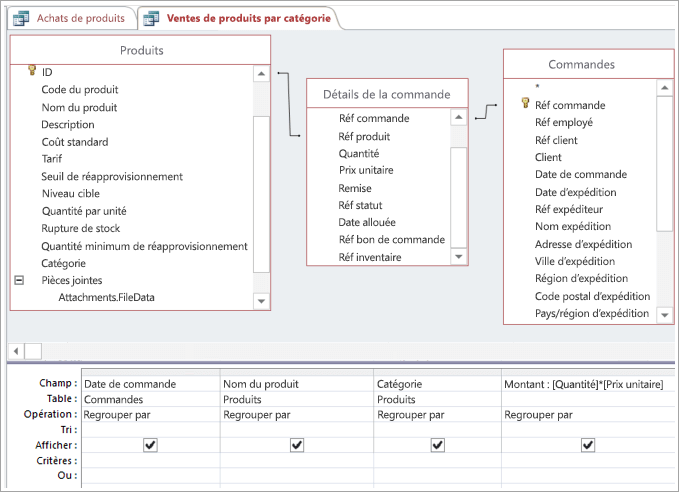Select the Détails de la commande title bar

tap(387, 94)
